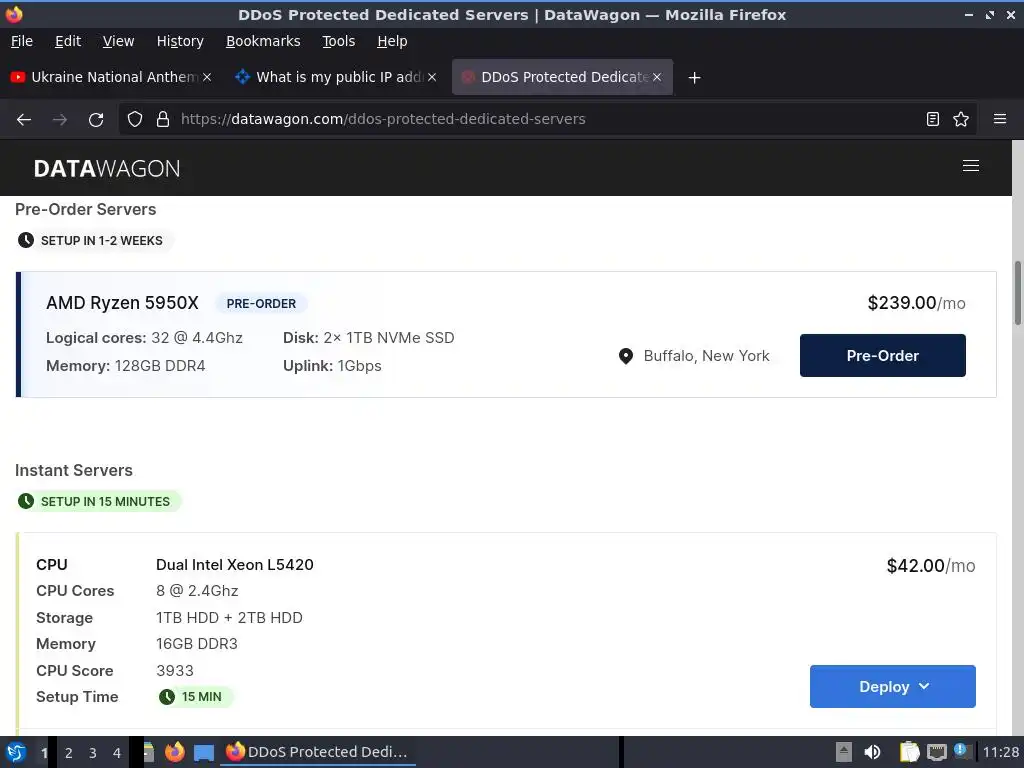Click the site security padlock icon
1024x768 pixels.
(x=163, y=119)
